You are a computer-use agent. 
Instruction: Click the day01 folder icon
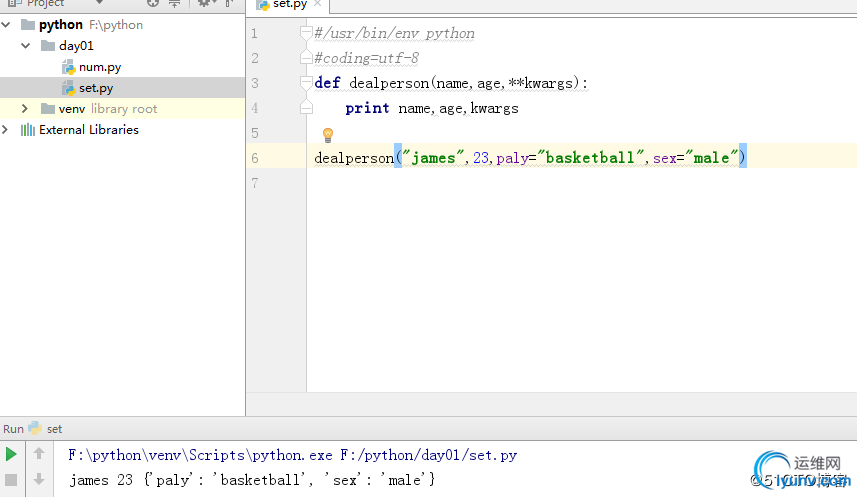point(48,45)
